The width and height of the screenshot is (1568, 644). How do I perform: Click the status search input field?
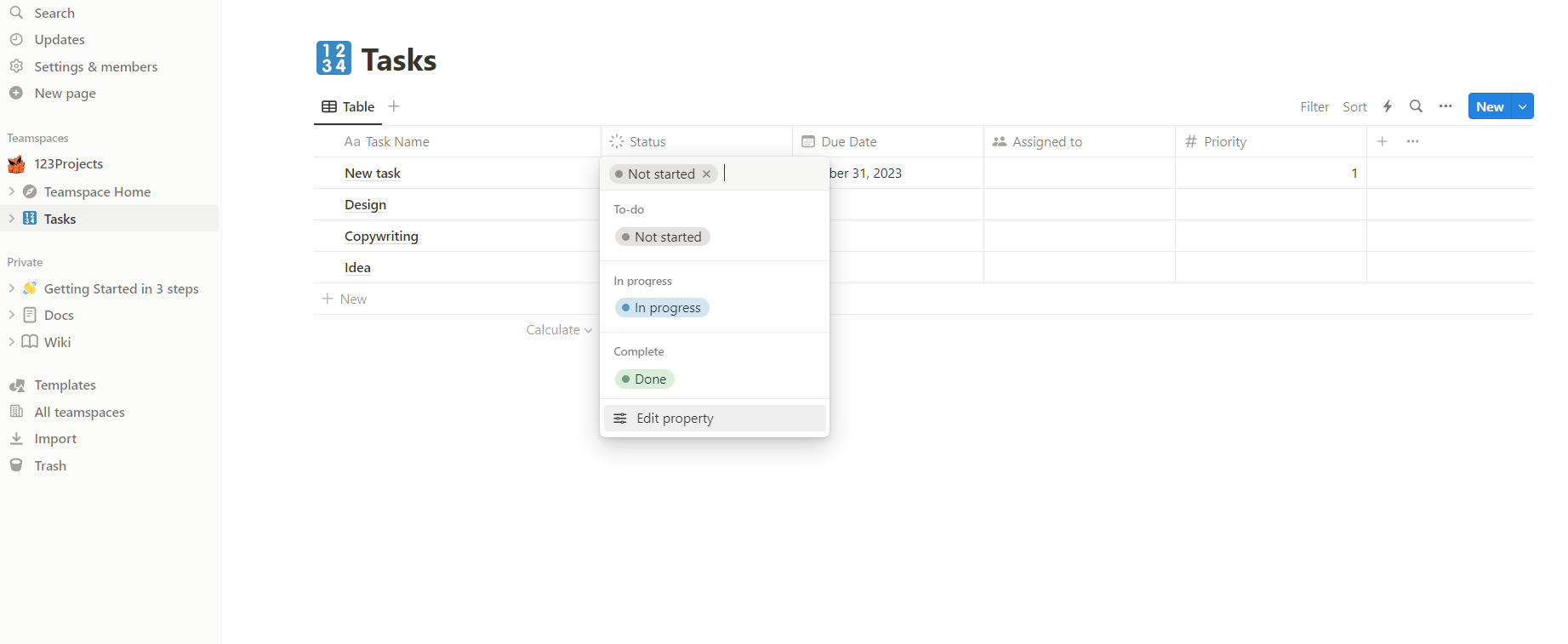(x=770, y=174)
